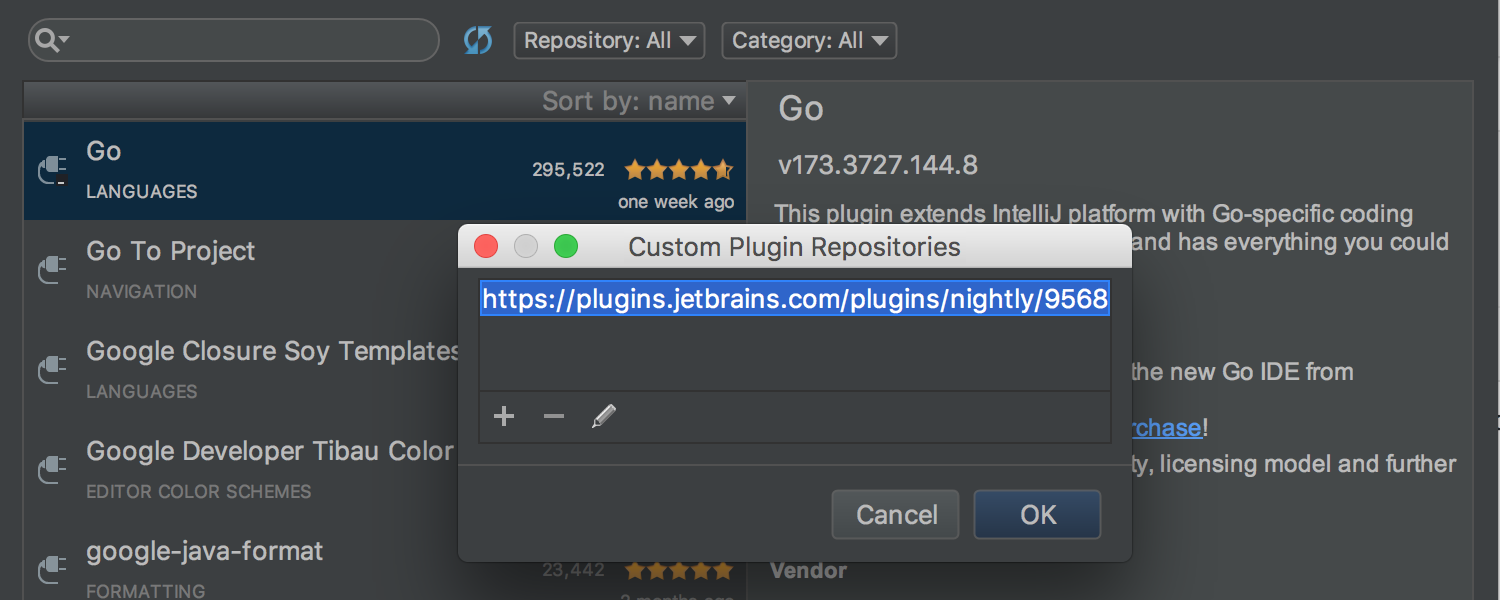1500x600 pixels.
Task: Click the plug icon beside Google Closure Soy Templates
Action: [52, 370]
